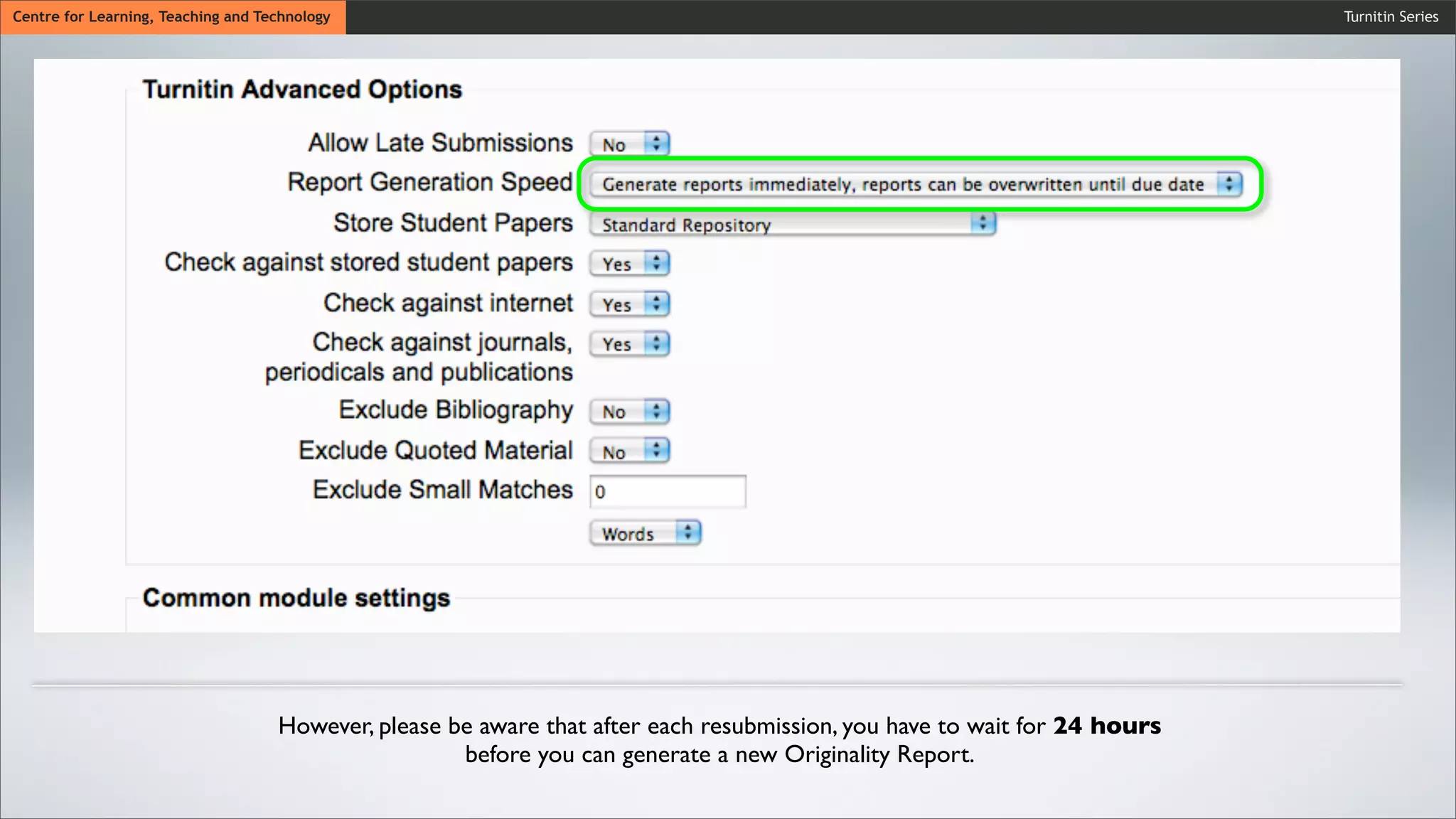
Task: Click the Report Generation Speed label
Action: (429, 182)
